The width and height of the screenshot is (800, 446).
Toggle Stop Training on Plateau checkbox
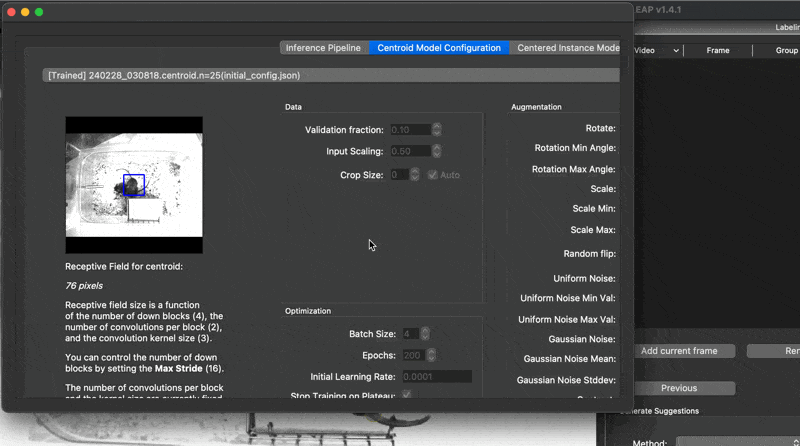(407, 396)
